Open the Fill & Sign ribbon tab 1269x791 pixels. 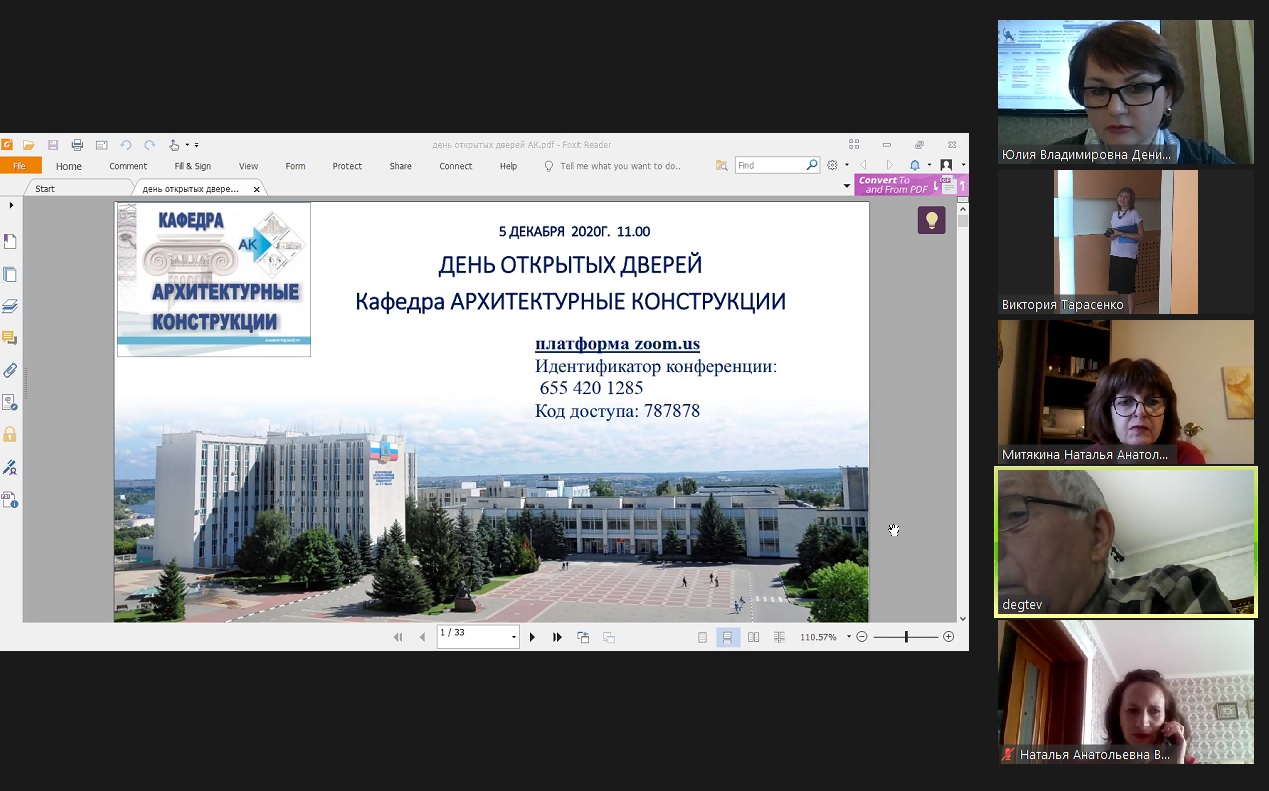(193, 166)
